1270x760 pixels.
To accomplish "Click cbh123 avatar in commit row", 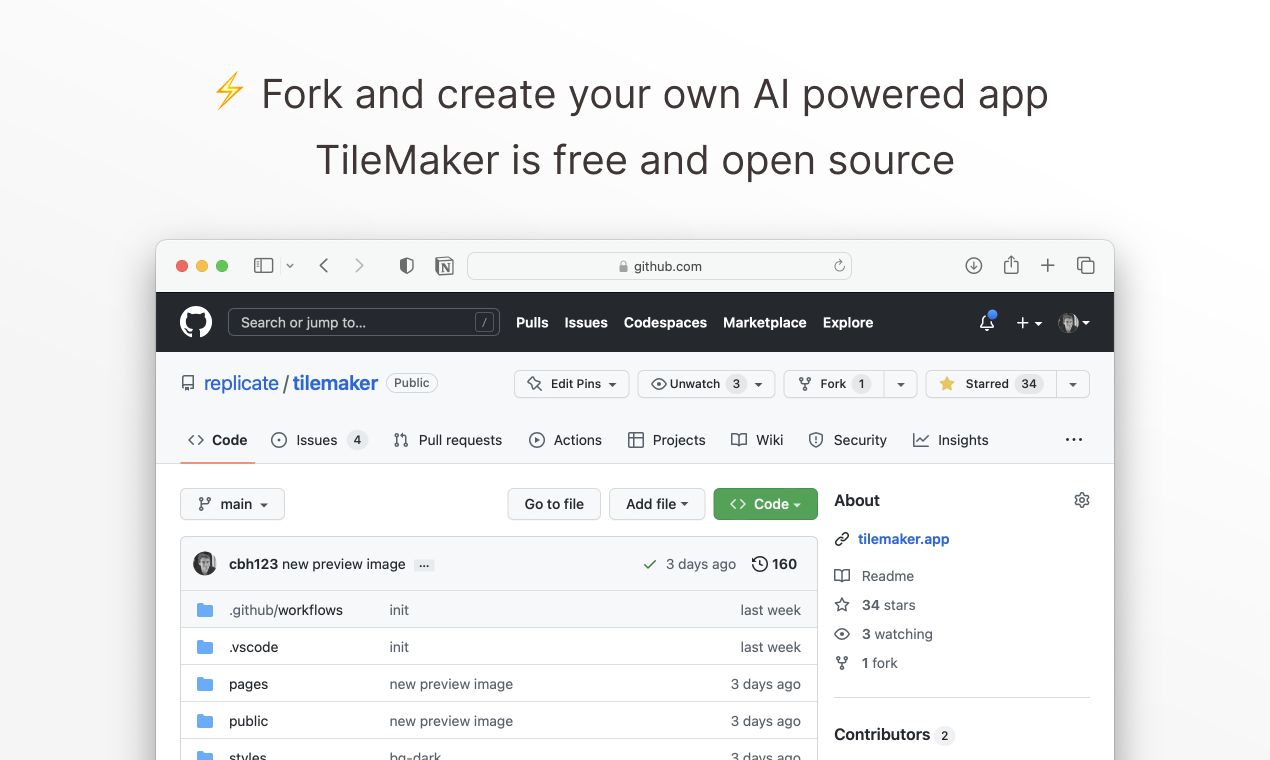I will 205,564.
